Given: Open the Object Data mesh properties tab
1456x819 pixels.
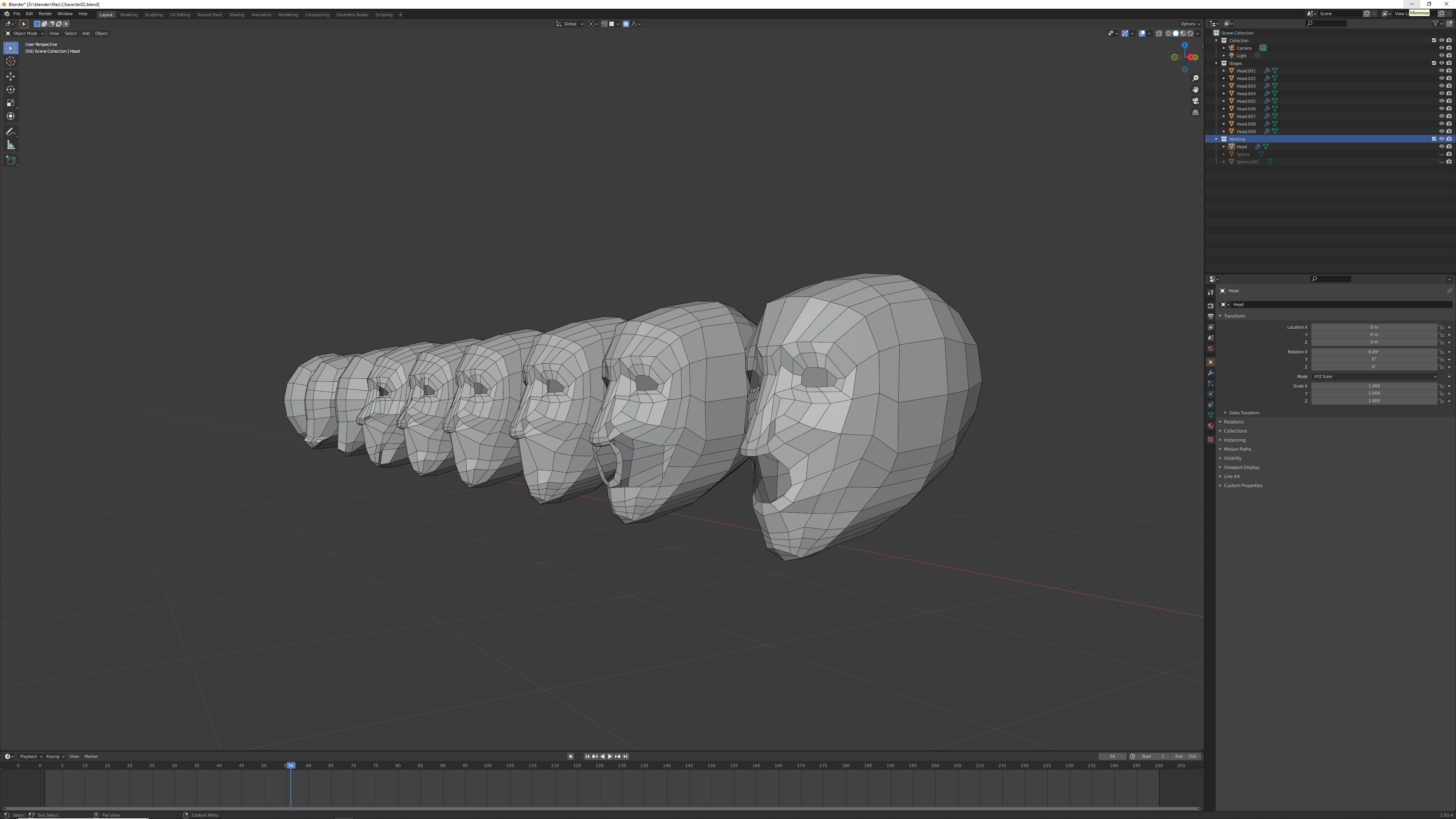Looking at the screenshot, I should pyautogui.click(x=1211, y=415).
